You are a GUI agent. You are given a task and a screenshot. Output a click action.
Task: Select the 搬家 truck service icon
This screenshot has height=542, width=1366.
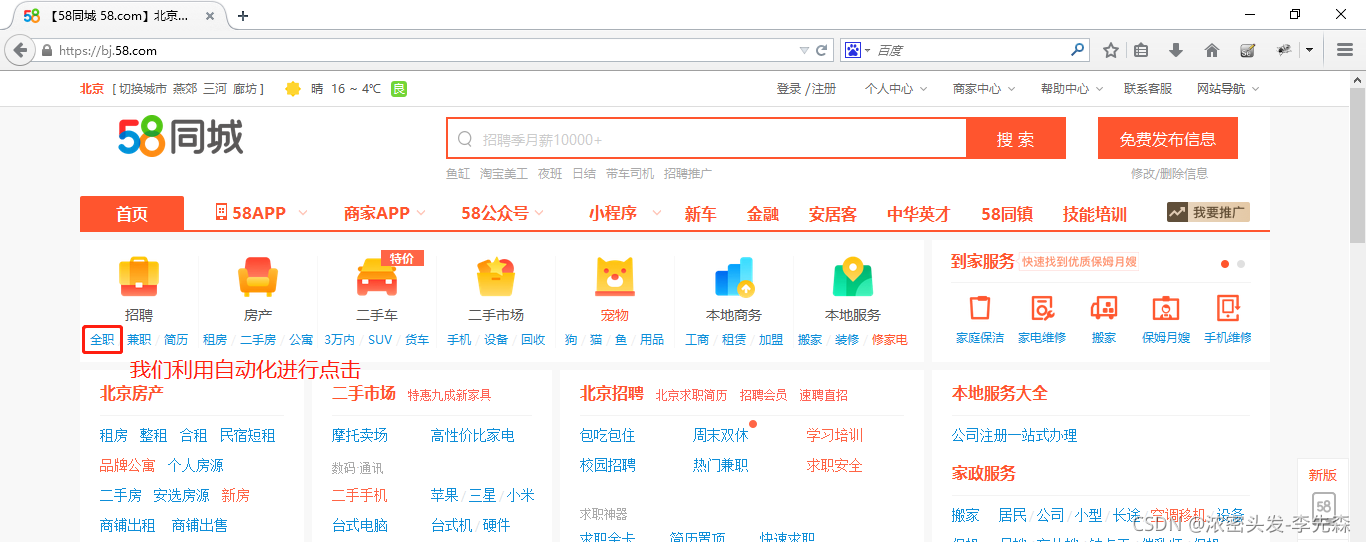[1104, 308]
